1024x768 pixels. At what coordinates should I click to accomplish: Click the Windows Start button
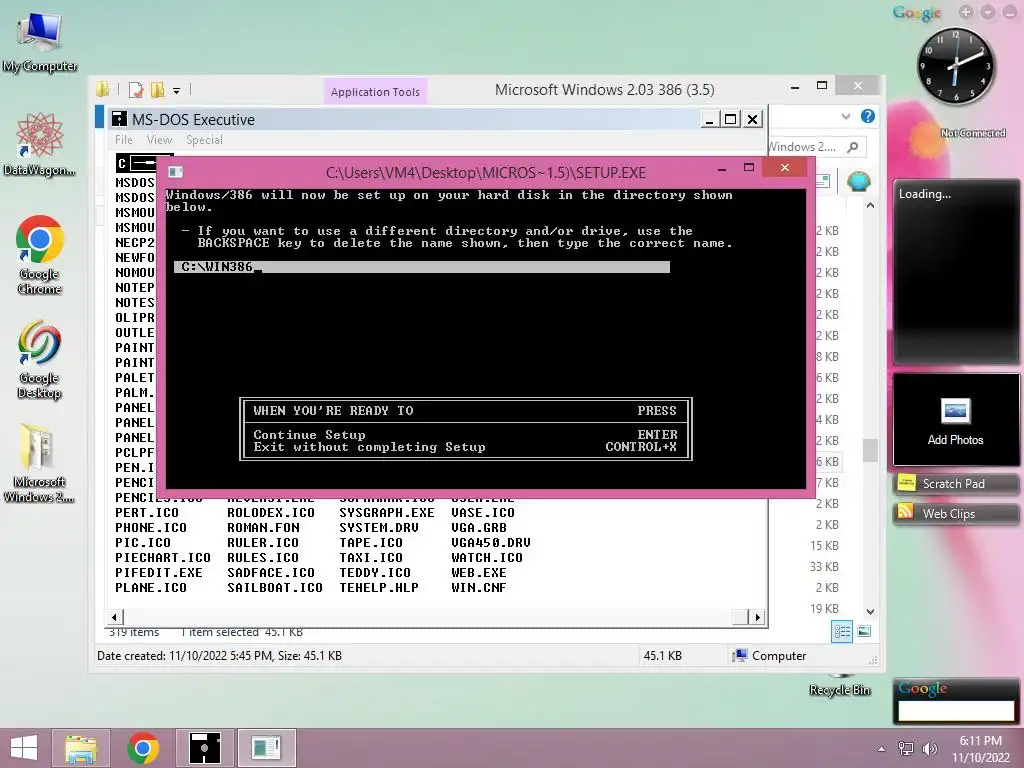coord(24,748)
